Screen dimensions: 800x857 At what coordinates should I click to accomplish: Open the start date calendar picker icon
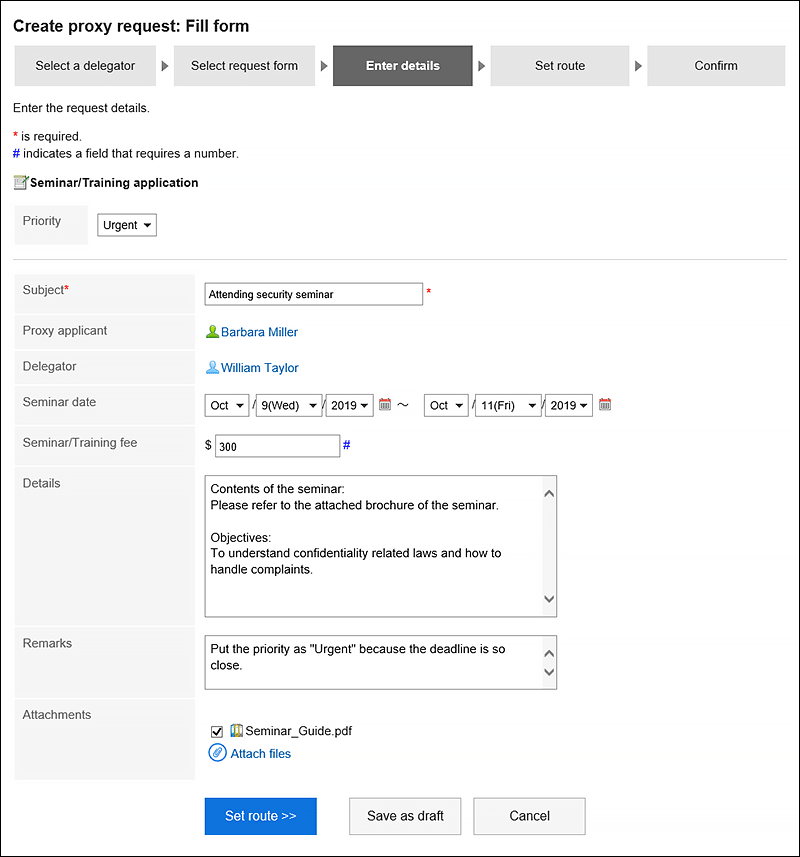[385, 404]
